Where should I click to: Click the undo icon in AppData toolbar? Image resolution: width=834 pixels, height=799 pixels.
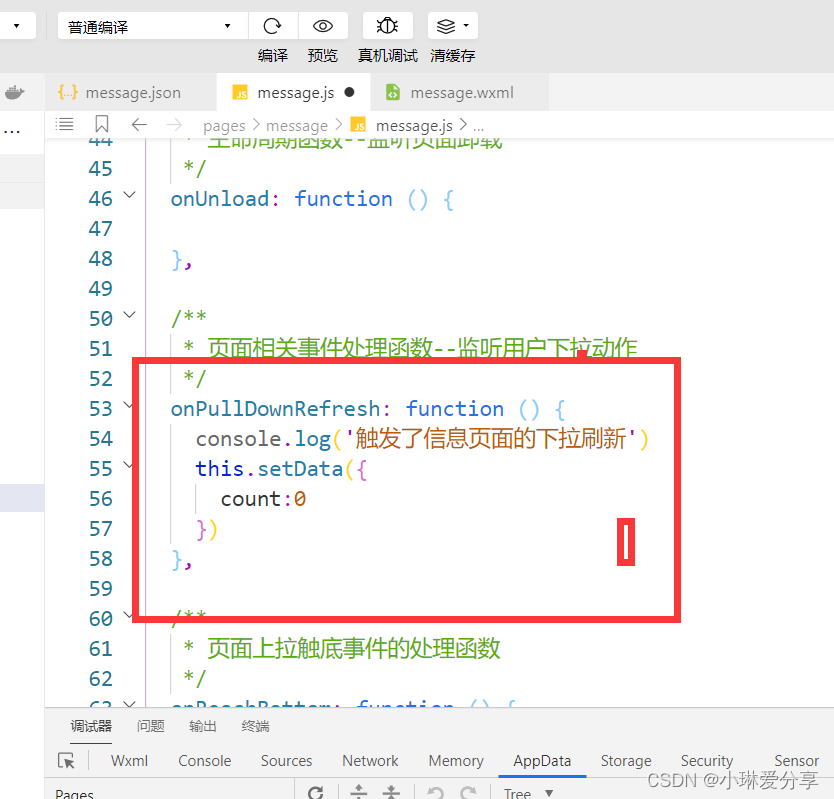436,792
